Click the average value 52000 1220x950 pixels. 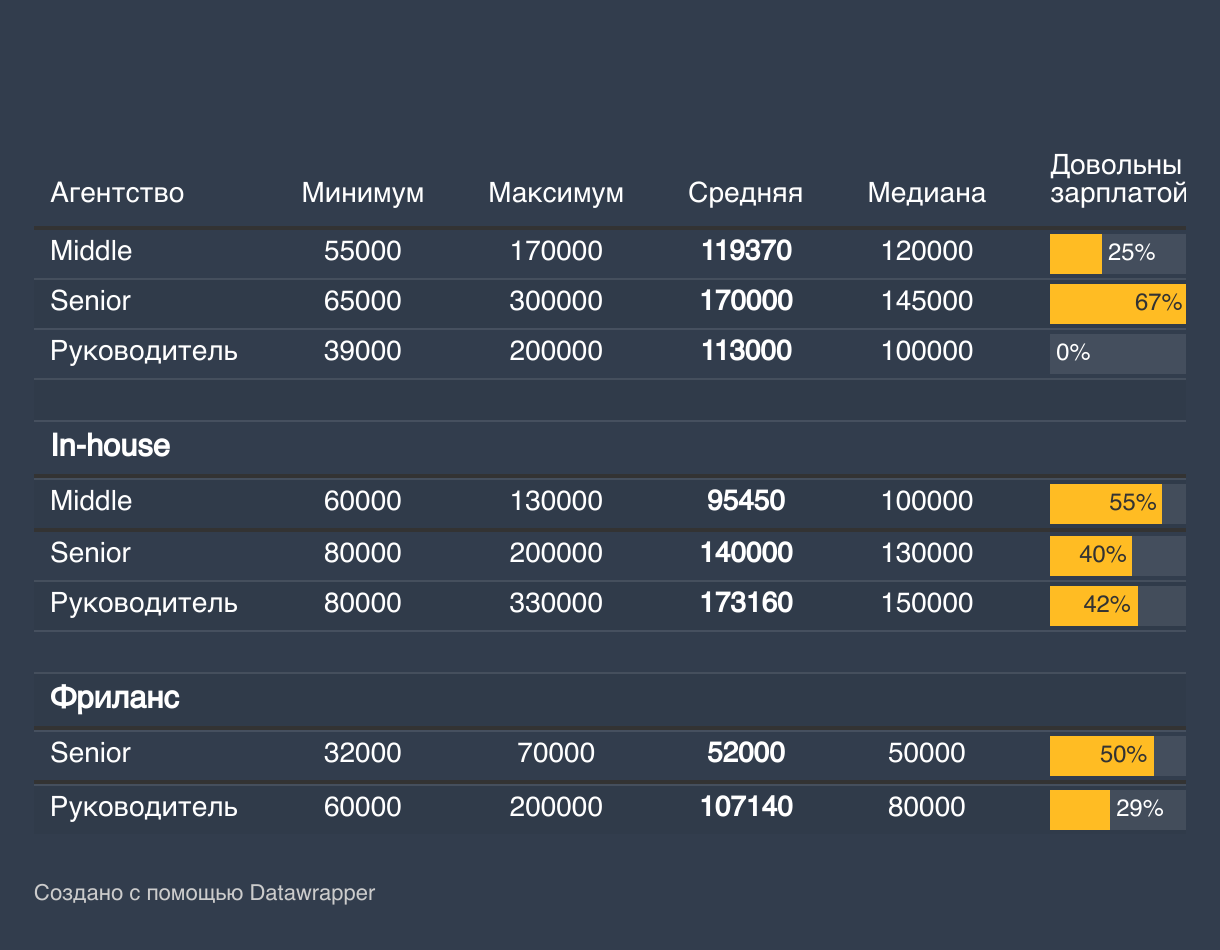point(746,753)
